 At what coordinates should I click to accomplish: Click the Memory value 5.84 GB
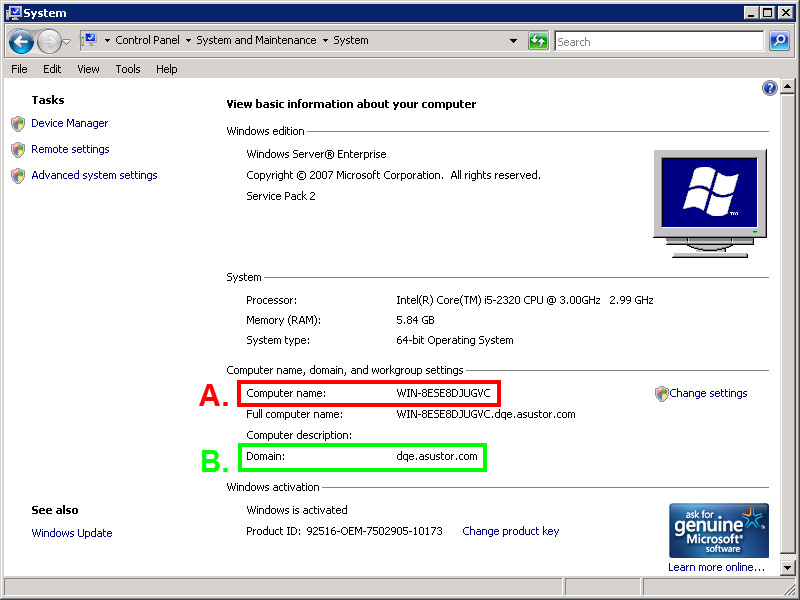(x=415, y=320)
